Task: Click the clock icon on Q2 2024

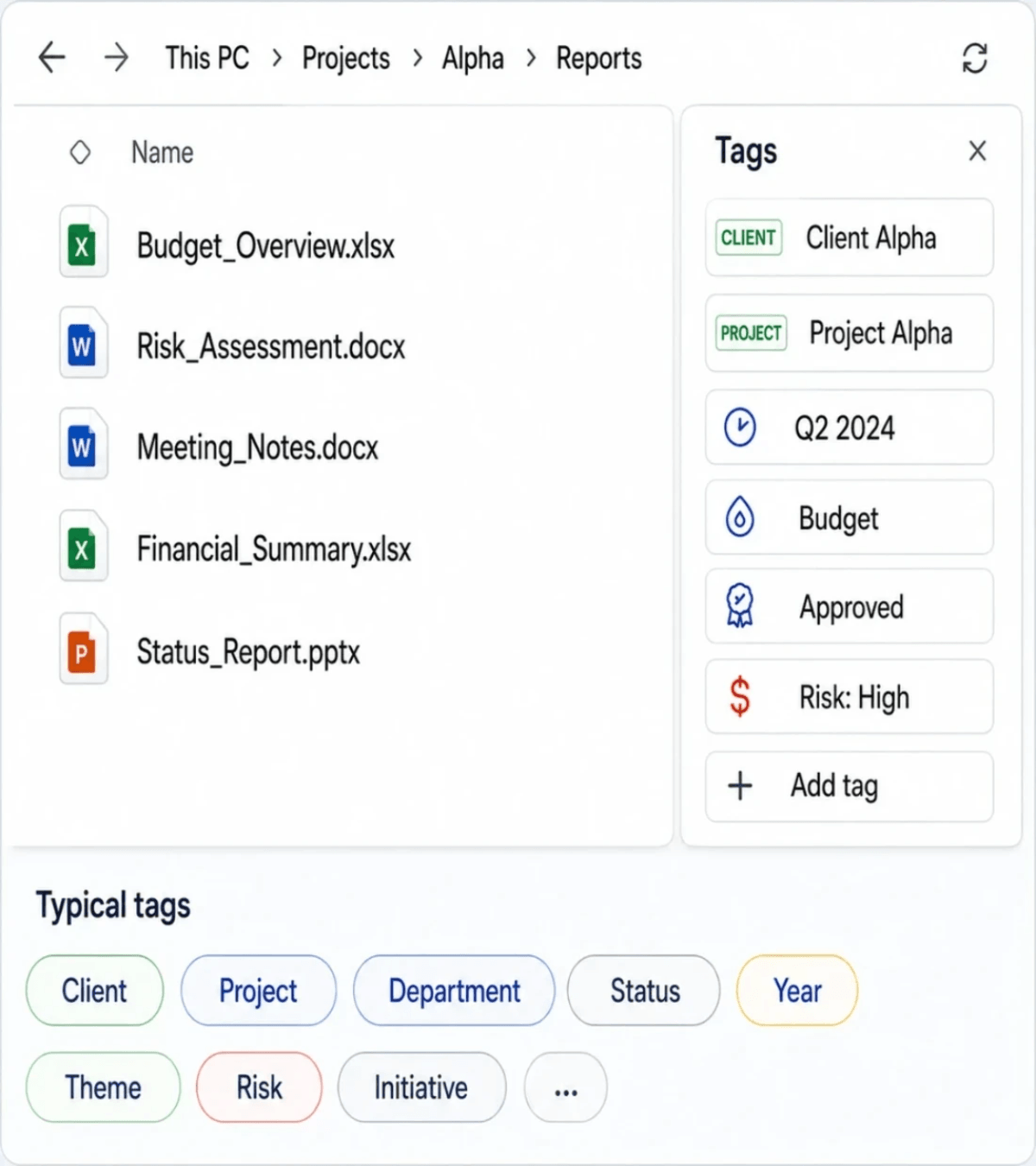Action: coord(740,428)
